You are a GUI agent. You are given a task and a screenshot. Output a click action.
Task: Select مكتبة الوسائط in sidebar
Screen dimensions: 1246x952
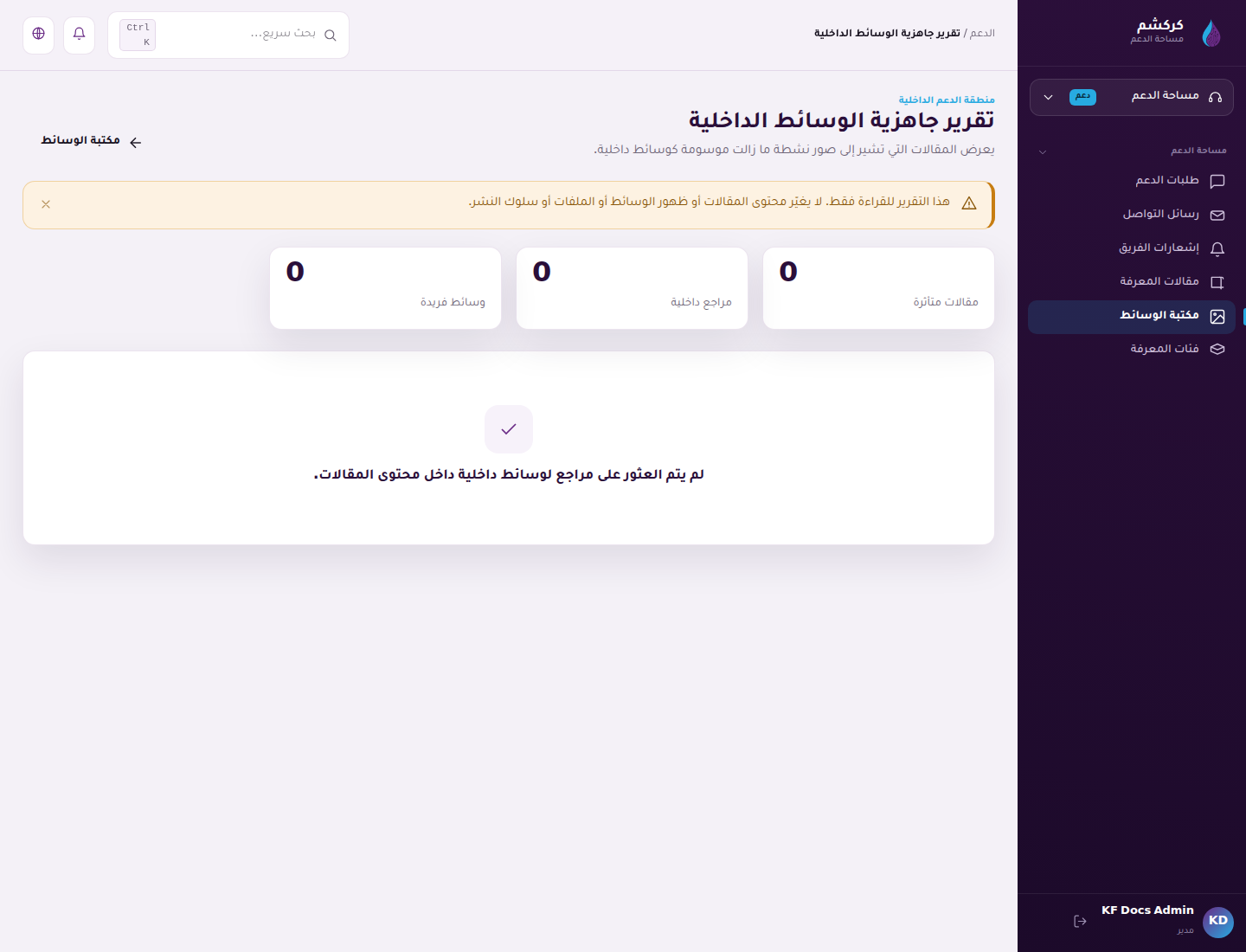1132,317
